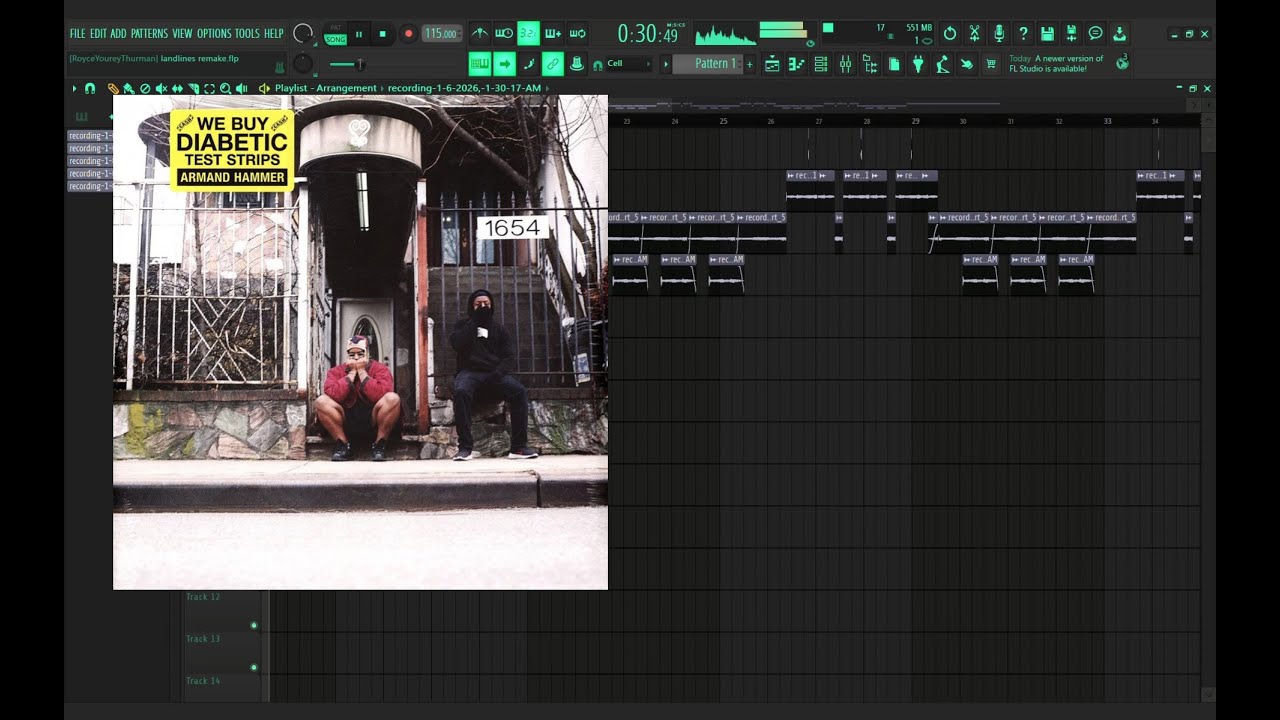
Task: Toggle typing keyboard to piano button
Action: 480,64
